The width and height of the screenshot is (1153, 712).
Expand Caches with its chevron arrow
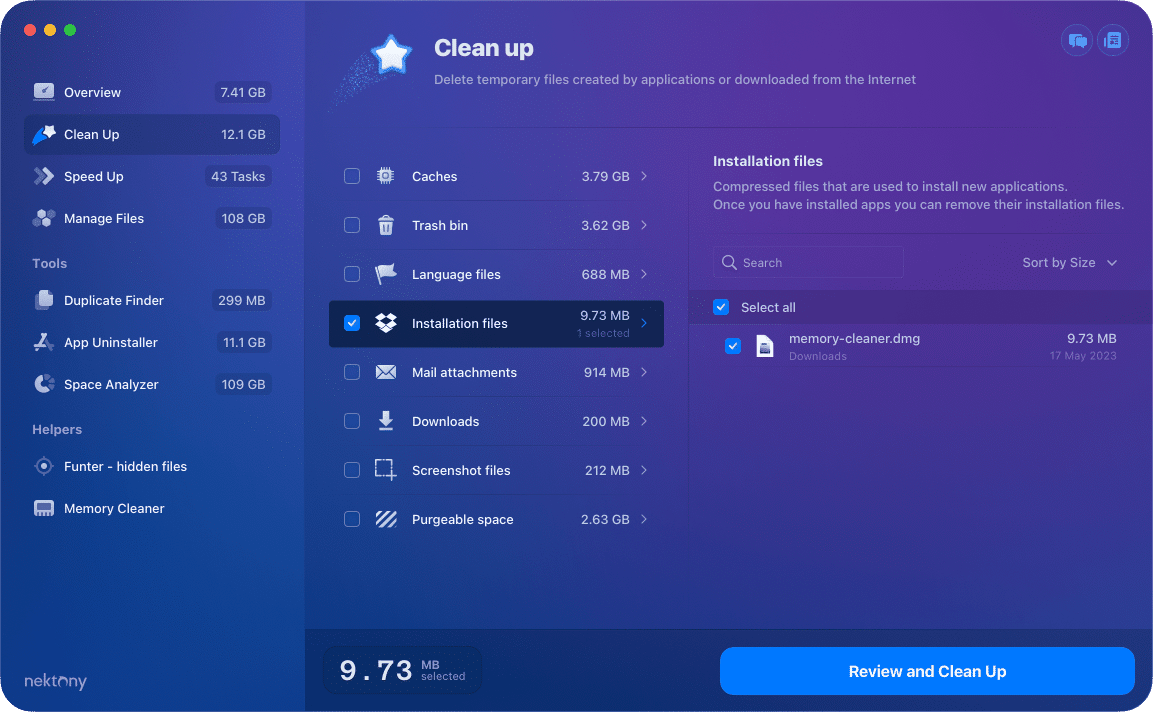click(x=644, y=176)
